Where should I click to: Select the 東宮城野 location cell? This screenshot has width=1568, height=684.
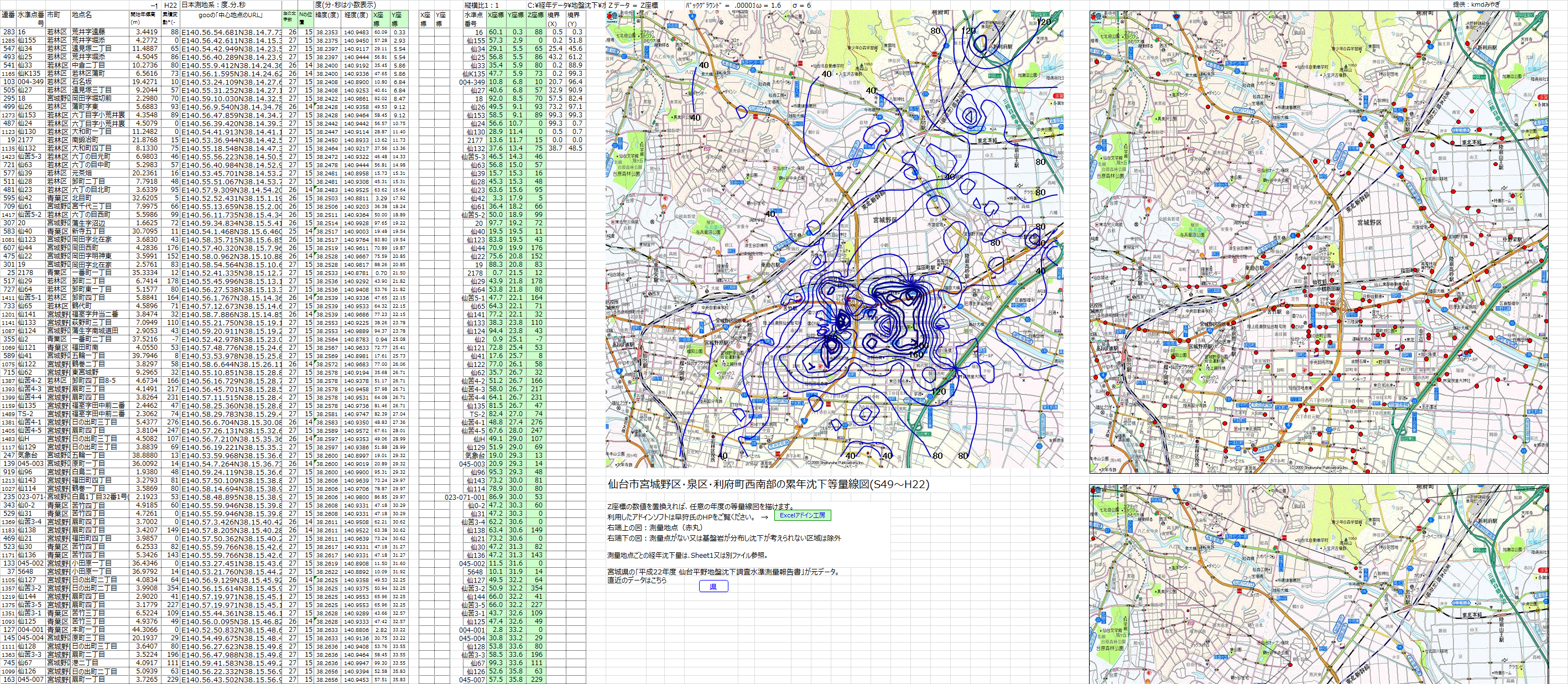coord(99,372)
